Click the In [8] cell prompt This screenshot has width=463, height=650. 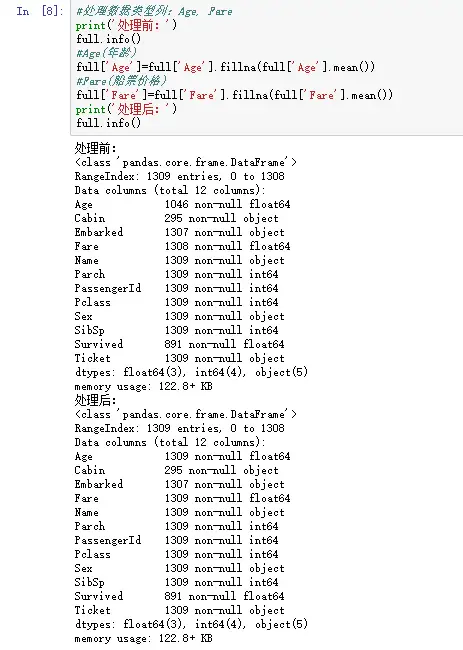(x=40, y=11)
